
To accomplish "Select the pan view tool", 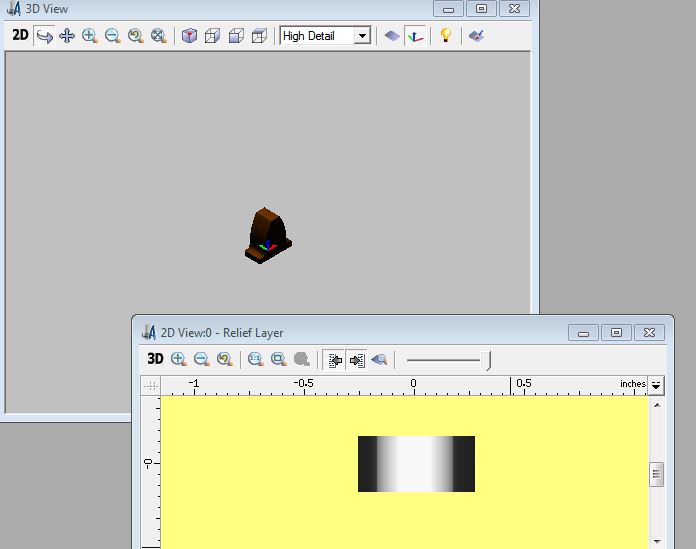I will click(67, 36).
